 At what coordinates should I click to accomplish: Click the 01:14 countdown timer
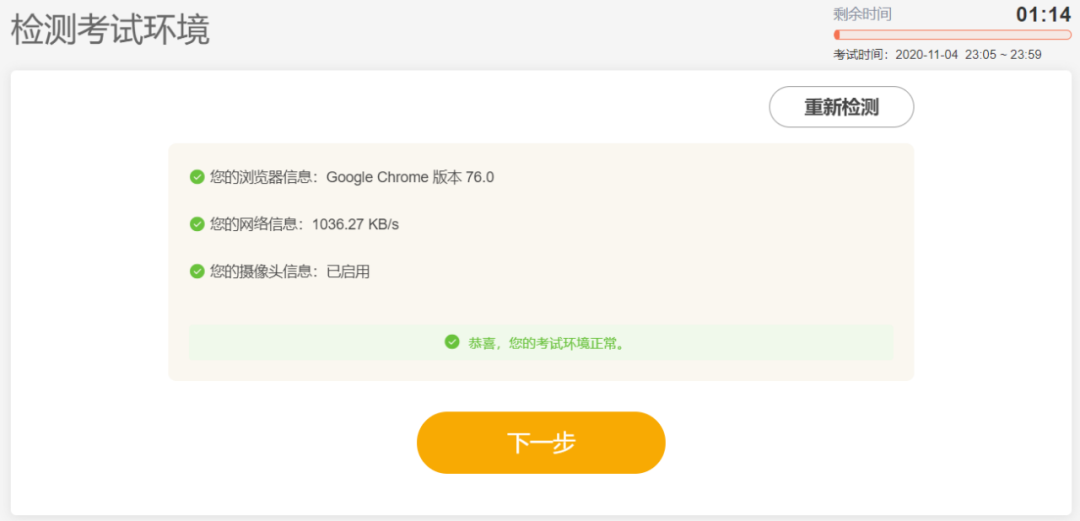pyautogui.click(x=1043, y=14)
